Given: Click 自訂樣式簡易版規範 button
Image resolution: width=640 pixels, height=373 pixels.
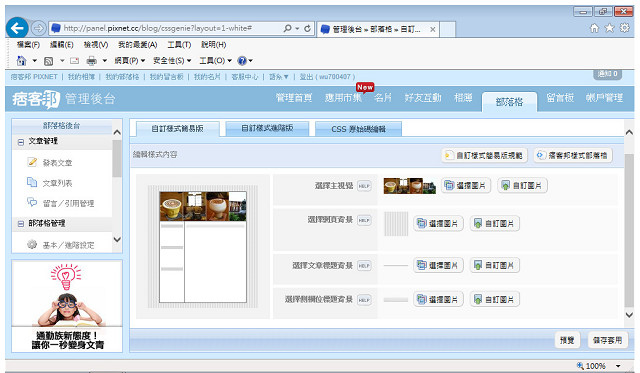Looking at the screenshot, I should [x=484, y=155].
